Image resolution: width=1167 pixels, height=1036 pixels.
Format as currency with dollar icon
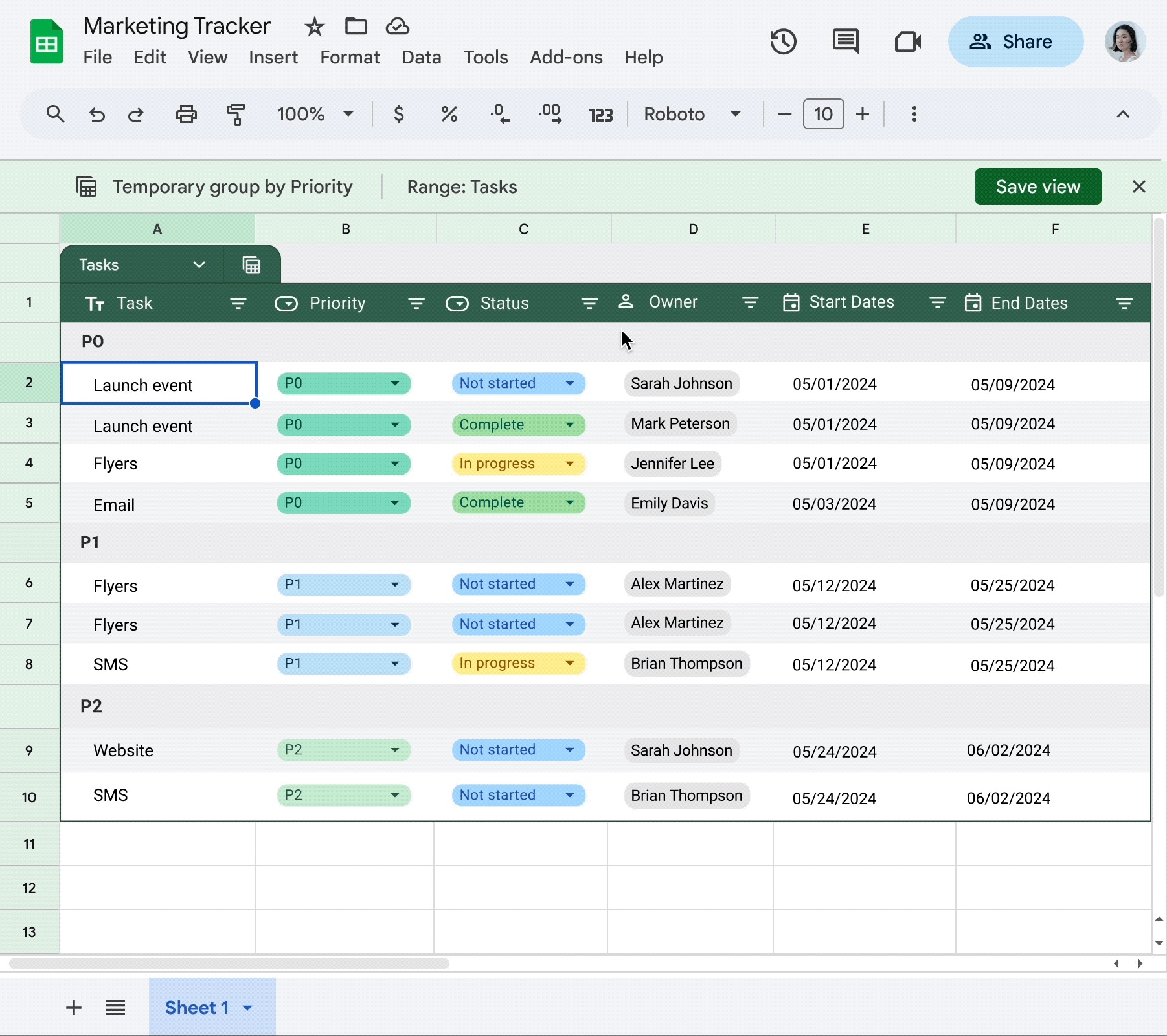[x=399, y=114]
